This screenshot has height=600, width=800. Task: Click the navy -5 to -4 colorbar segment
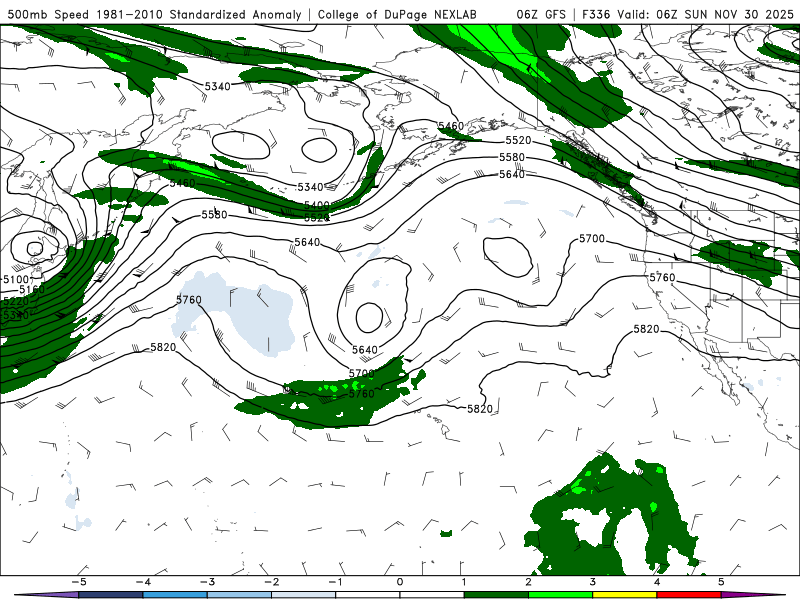111,595
